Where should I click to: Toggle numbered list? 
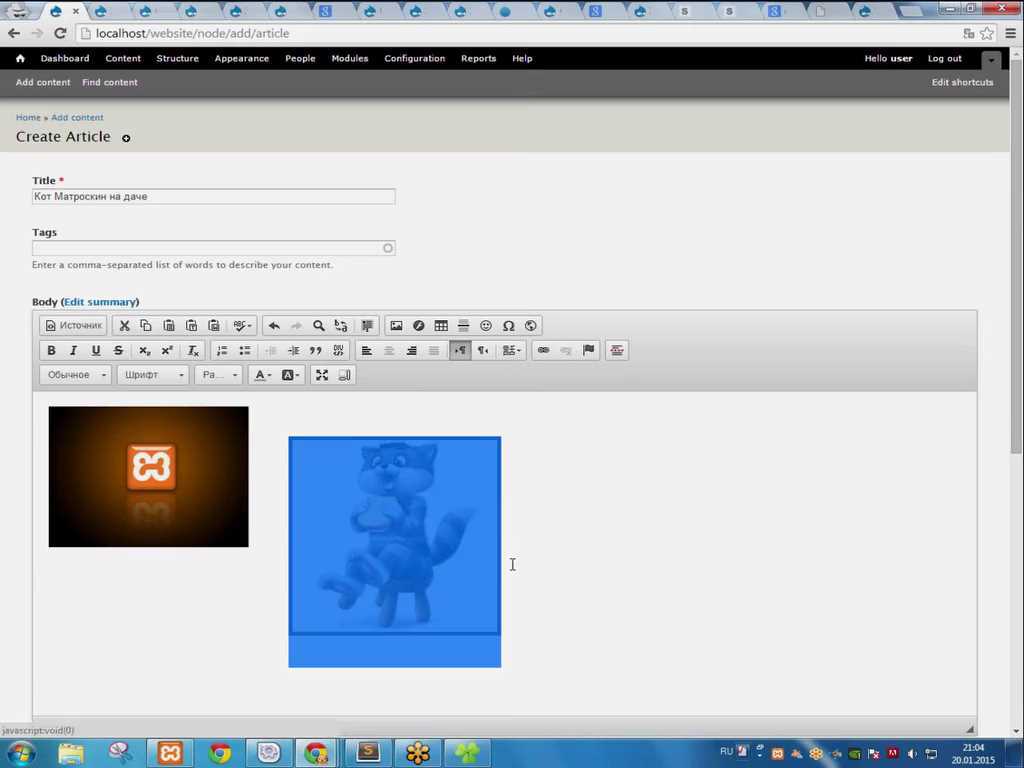[222, 350]
